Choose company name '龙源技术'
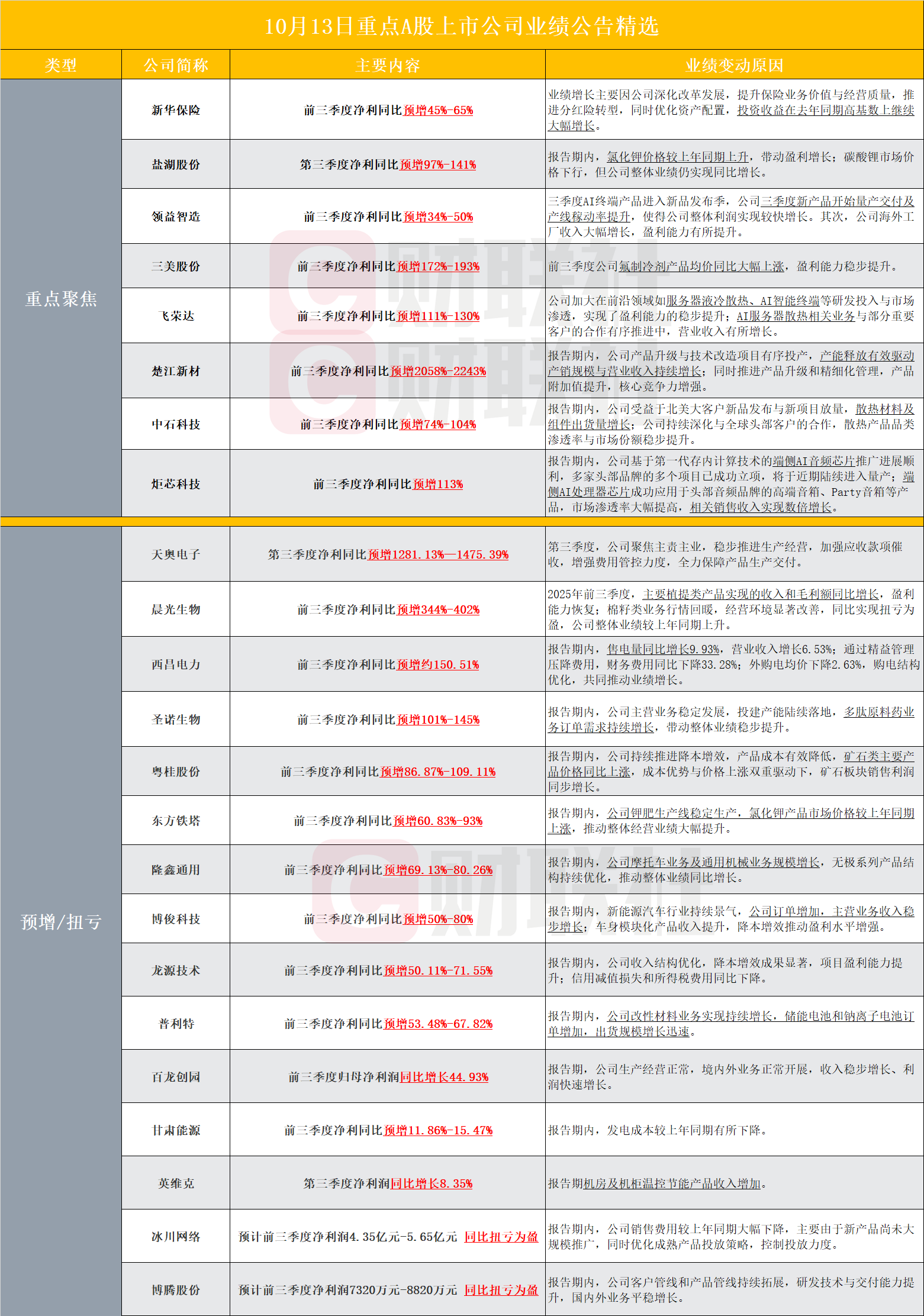924x1316 pixels. [x=176, y=970]
